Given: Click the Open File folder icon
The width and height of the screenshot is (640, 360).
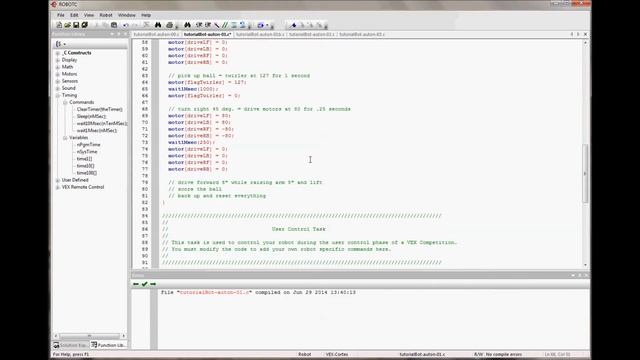Looking at the screenshot, I should 67,25.
